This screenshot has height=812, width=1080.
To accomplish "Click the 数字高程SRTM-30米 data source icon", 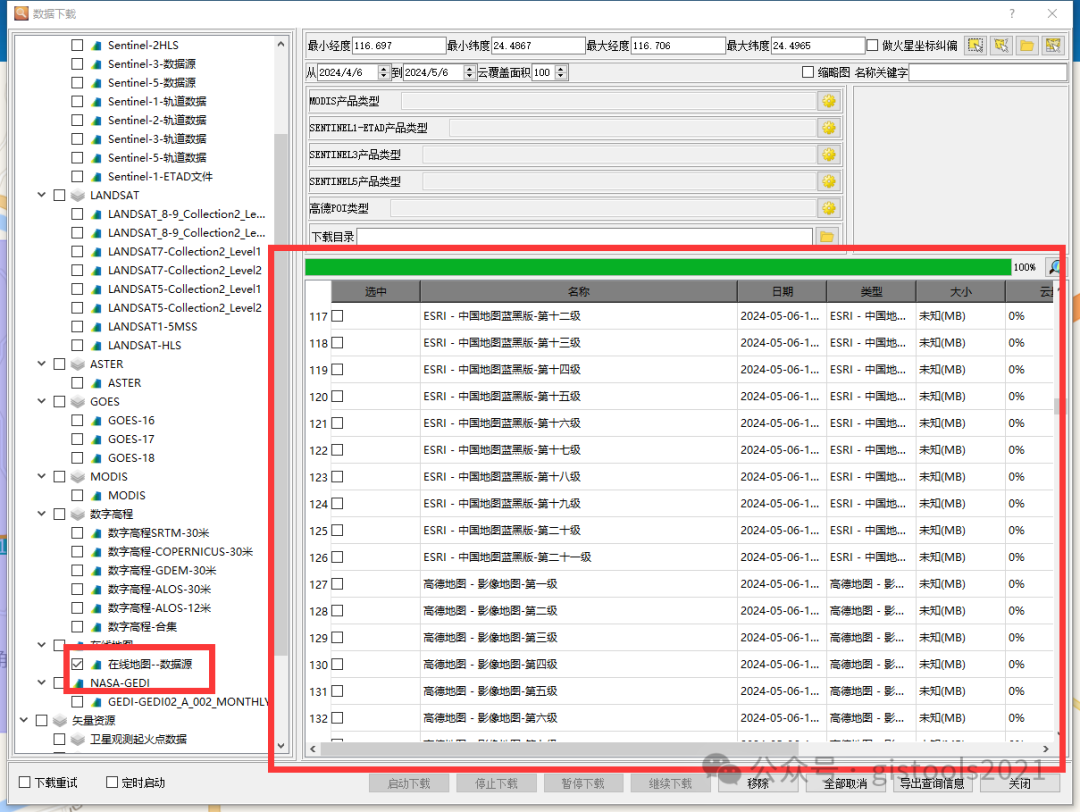I will tap(96, 533).
